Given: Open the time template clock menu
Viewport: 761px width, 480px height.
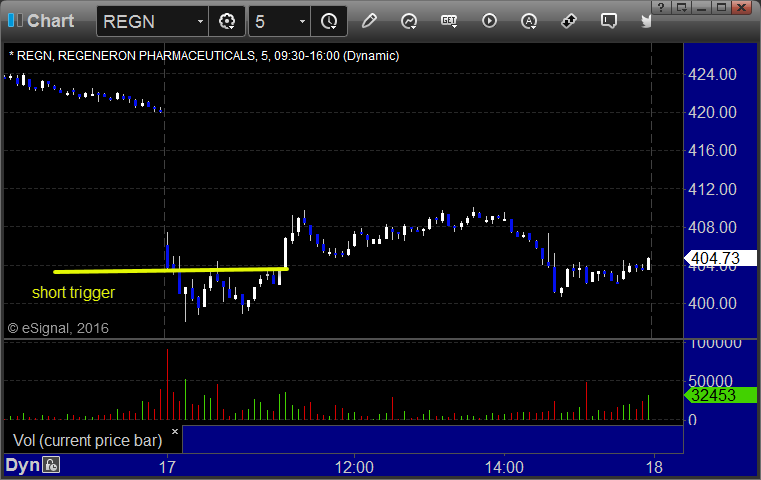Looking at the screenshot, I should pyautogui.click(x=329, y=21).
